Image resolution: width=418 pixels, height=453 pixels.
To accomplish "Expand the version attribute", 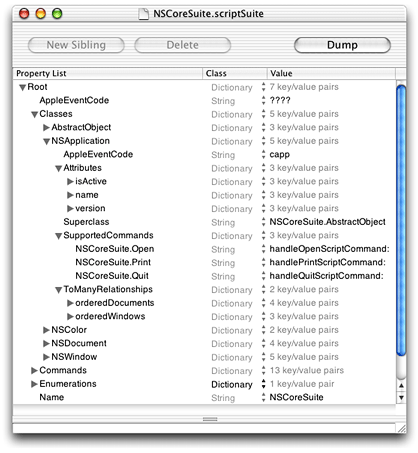I will tap(70, 208).
